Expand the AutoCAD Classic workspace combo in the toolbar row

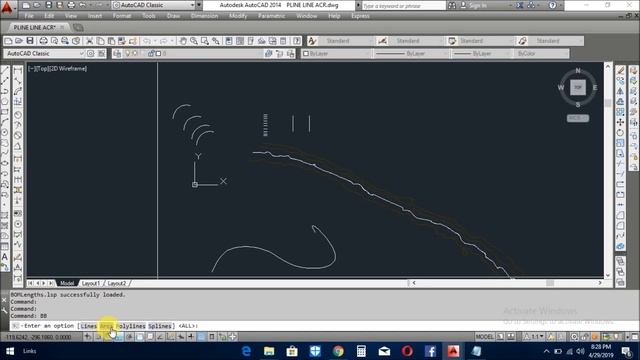[44, 53]
